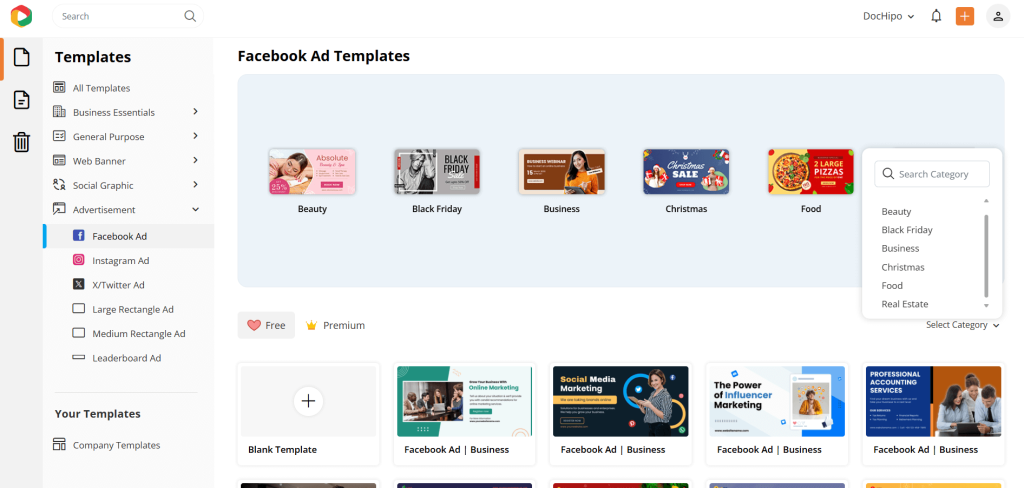Open X/Twitter Ad templates
This screenshot has width=1024, height=488.
click(118, 285)
